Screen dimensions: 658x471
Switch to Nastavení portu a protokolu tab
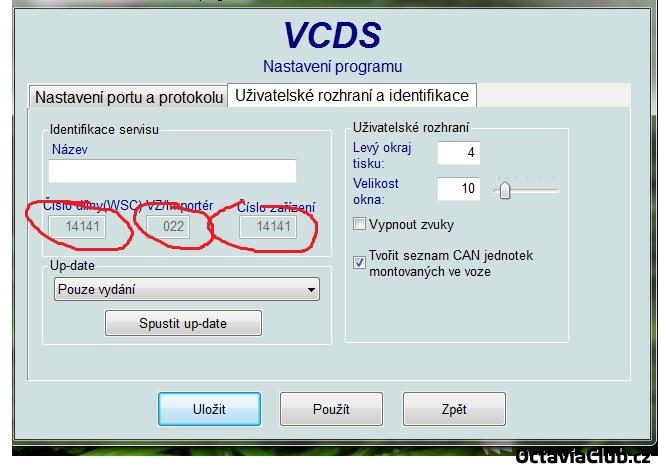point(129,97)
